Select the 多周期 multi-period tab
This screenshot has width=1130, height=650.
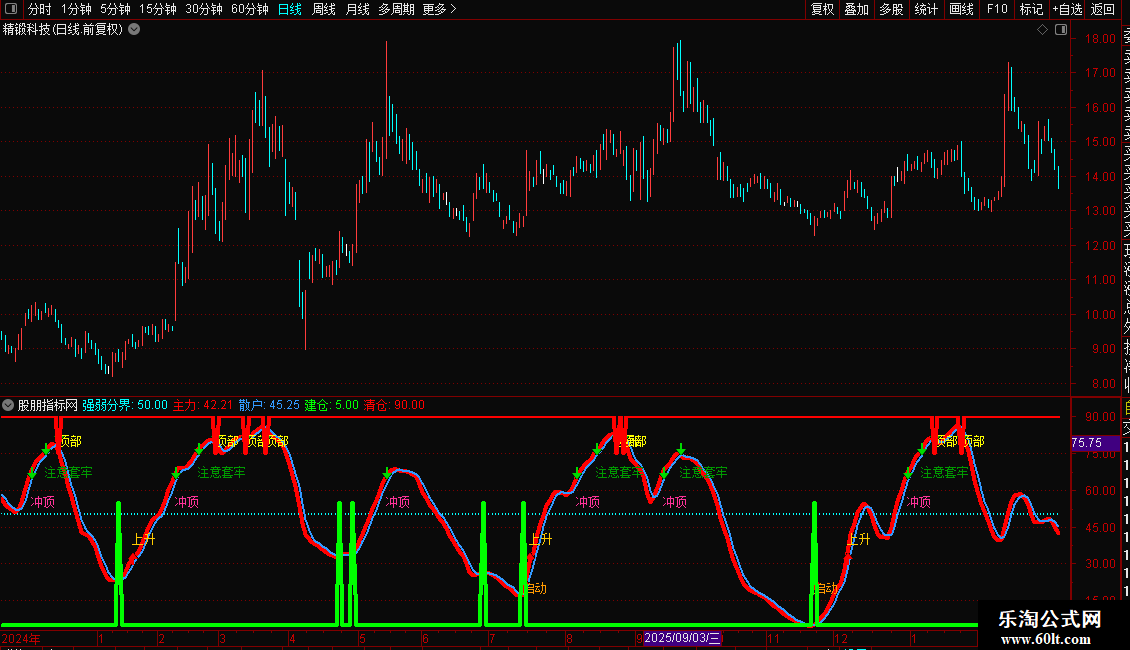[x=396, y=9]
